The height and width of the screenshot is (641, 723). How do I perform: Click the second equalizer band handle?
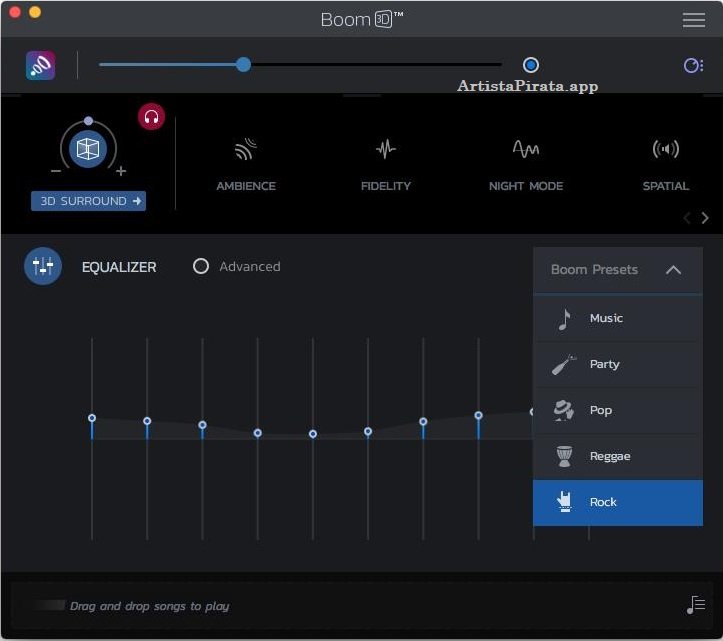147,421
